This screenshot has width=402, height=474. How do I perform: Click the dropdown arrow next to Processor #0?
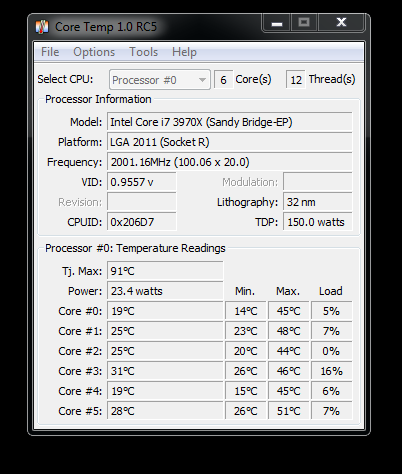click(202, 80)
